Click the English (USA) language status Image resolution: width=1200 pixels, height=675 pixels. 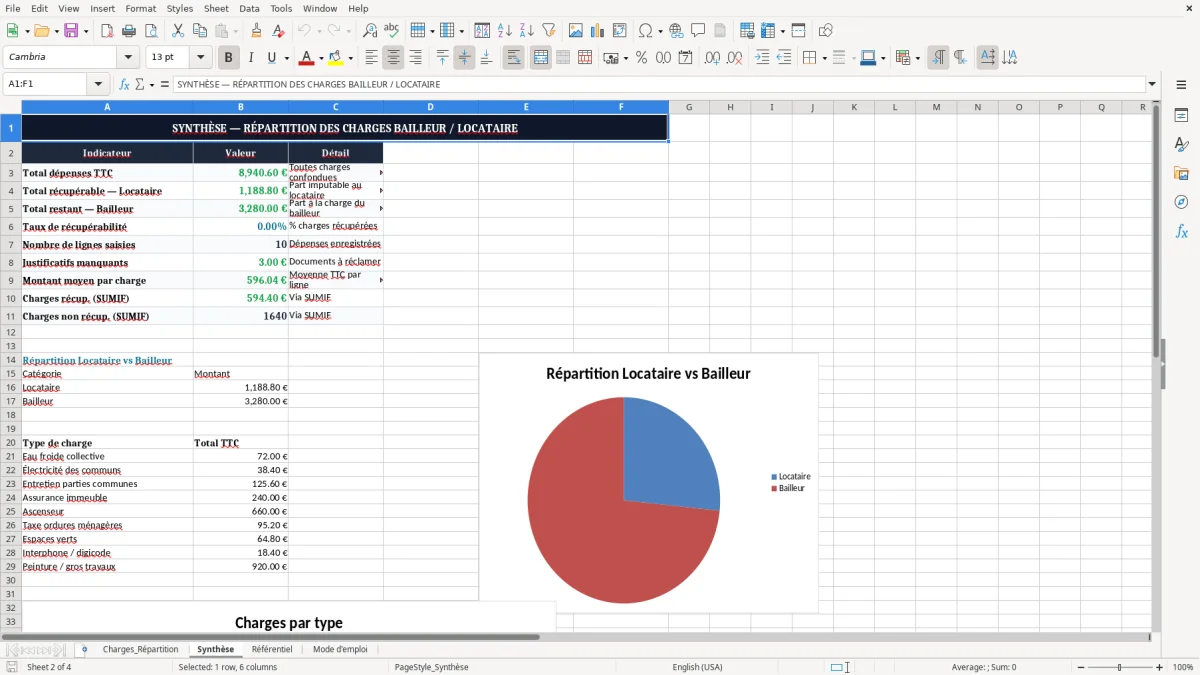click(x=697, y=667)
